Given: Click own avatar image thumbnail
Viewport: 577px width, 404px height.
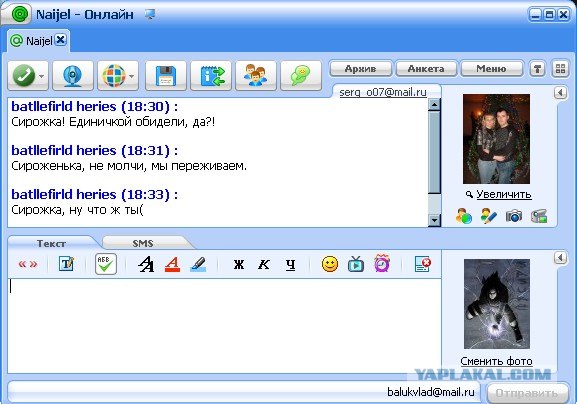Looking at the screenshot, I should click(497, 304).
